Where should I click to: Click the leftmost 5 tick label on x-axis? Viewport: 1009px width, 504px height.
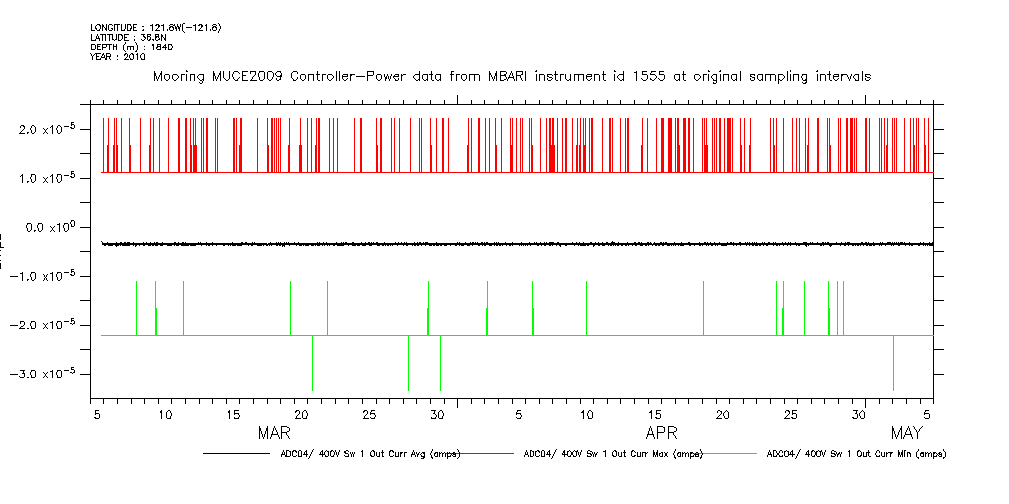coord(95,413)
